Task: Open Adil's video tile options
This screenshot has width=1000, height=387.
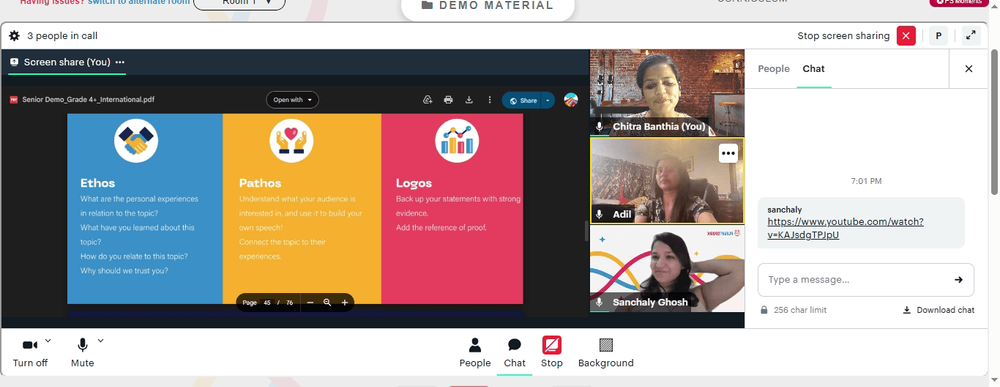Action: click(728, 153)
